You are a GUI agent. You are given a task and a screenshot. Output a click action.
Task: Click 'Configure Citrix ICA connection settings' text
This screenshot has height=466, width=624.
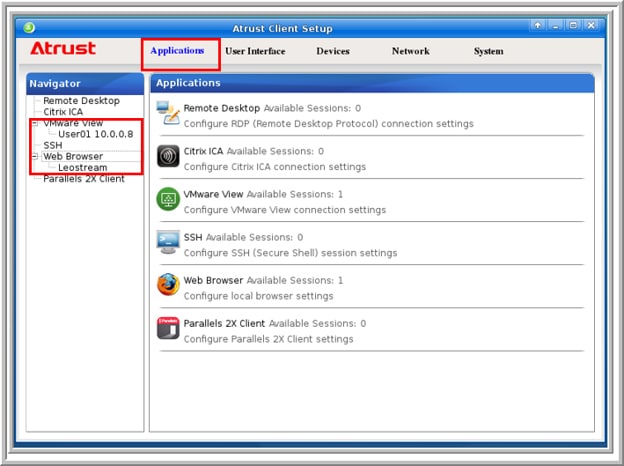click(275, 167)
